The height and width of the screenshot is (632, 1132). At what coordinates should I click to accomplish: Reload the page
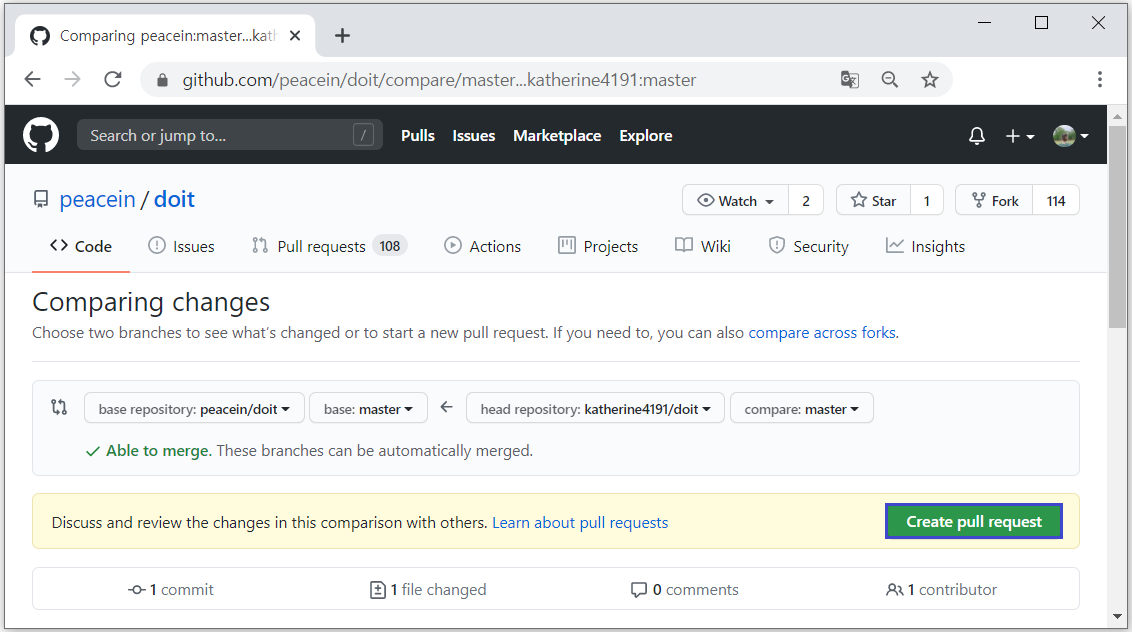tap(113, 79)
